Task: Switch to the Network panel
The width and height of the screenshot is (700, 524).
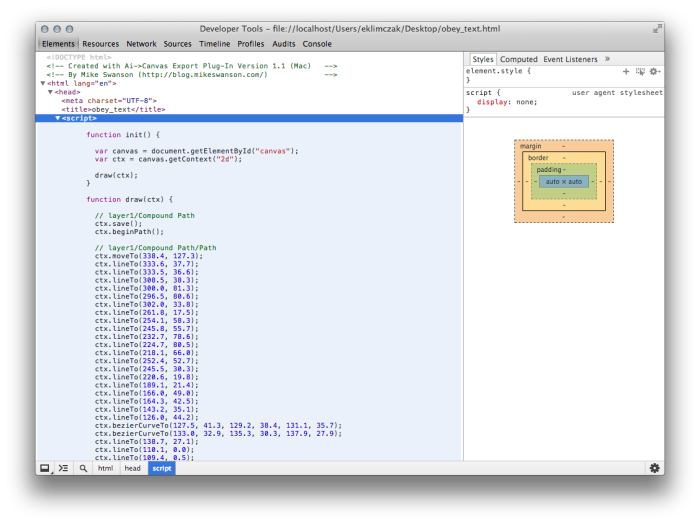Action: [x=141, y=44]
